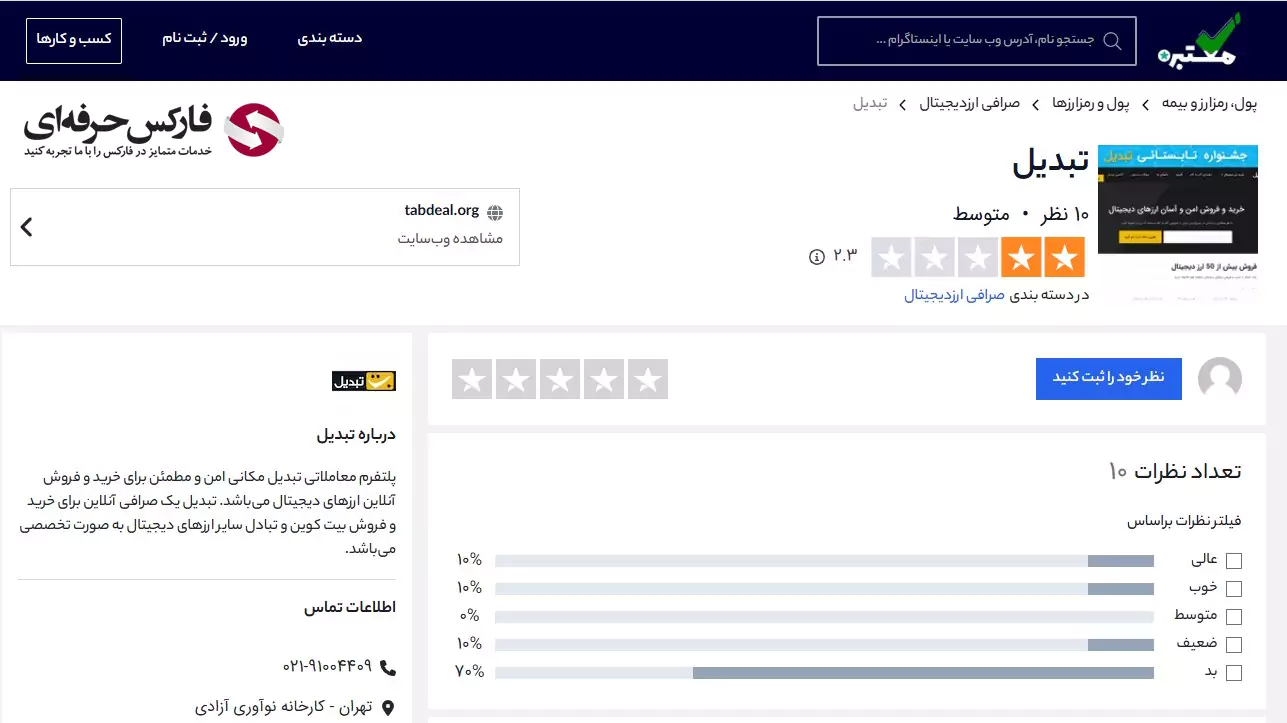The width and height of the screenshot is (1287, 723).
Task: Click the location pin icon beside Tehran address
Action: tap(388, 708)
